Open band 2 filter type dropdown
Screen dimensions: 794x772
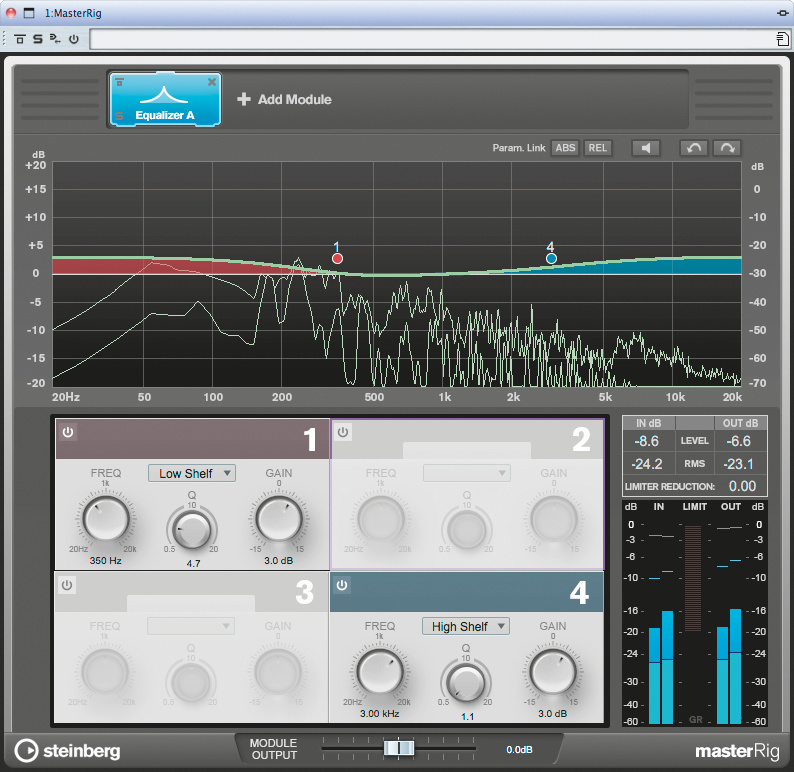pos(466,473)
